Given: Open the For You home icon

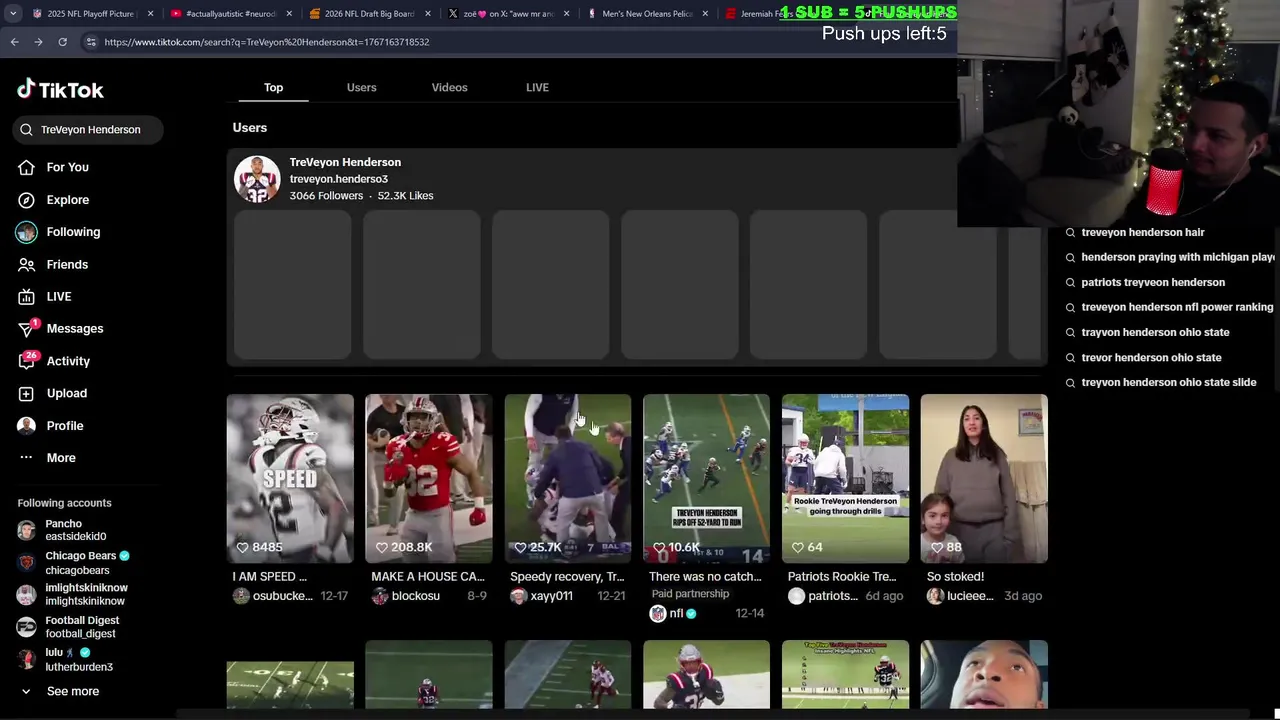Looking at the screenshot, I should (27, 167).
